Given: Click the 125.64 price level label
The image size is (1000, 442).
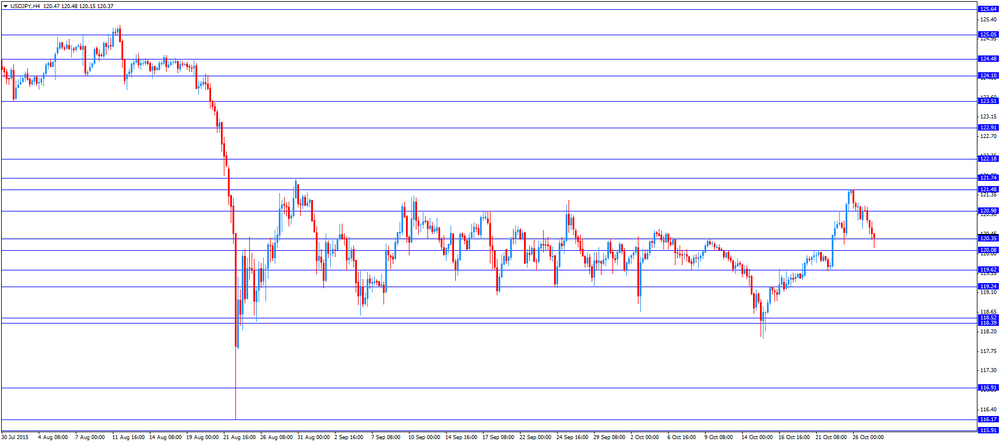Looking at the screenshot, I should [x=989, y=9].
